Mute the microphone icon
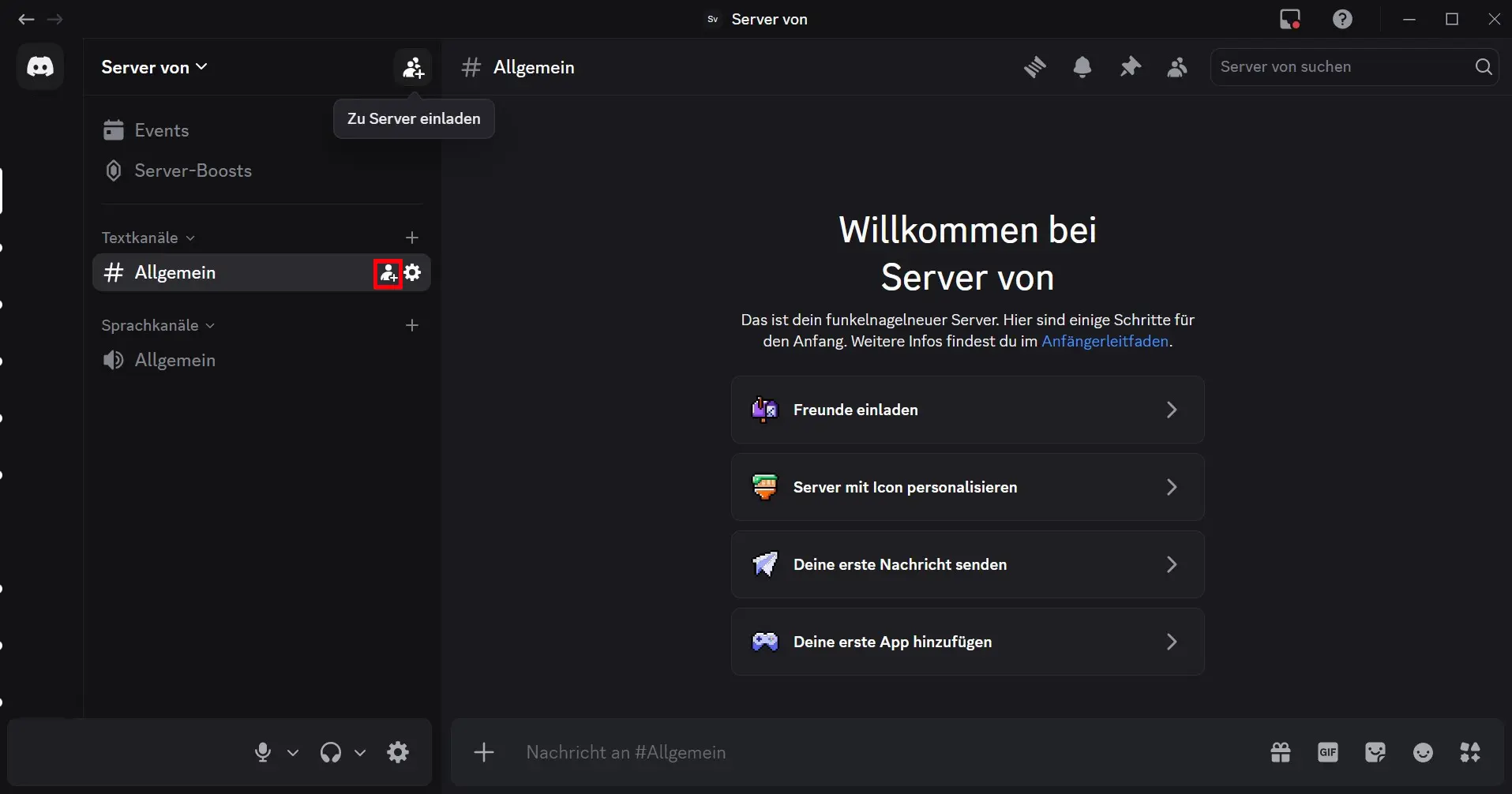Viewport: 1512px width, 794px height. (264, 752)
